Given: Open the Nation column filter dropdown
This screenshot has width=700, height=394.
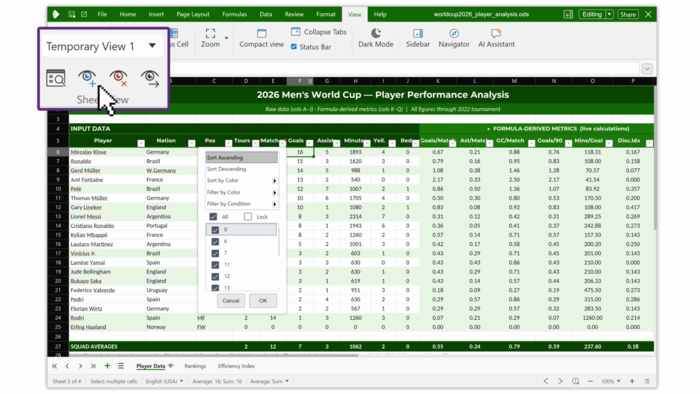Looking at the screenshot, I should tap(192, 143).
